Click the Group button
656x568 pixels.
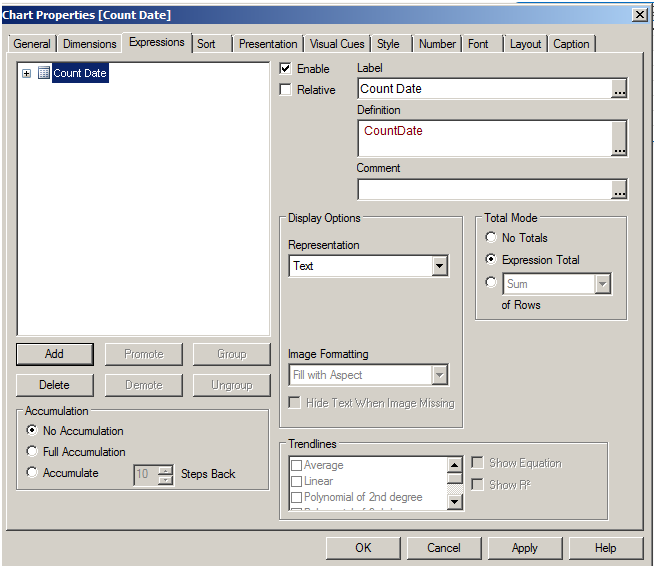click(231, 354)
